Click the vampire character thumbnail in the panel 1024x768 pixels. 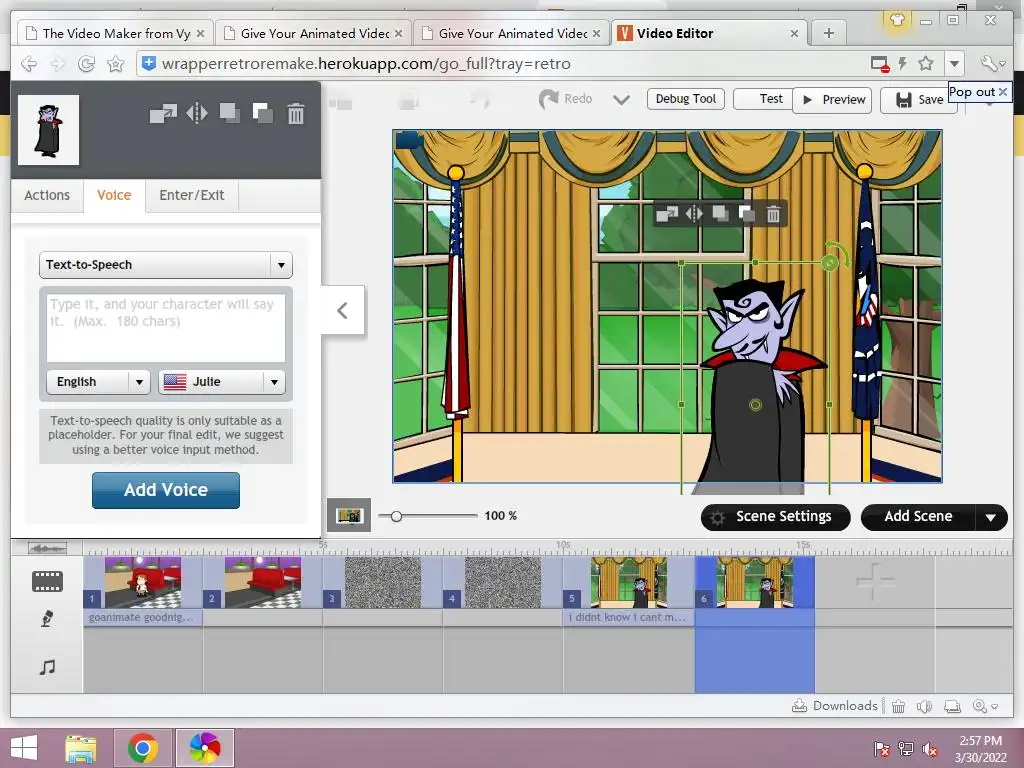(x=48, y=130)
